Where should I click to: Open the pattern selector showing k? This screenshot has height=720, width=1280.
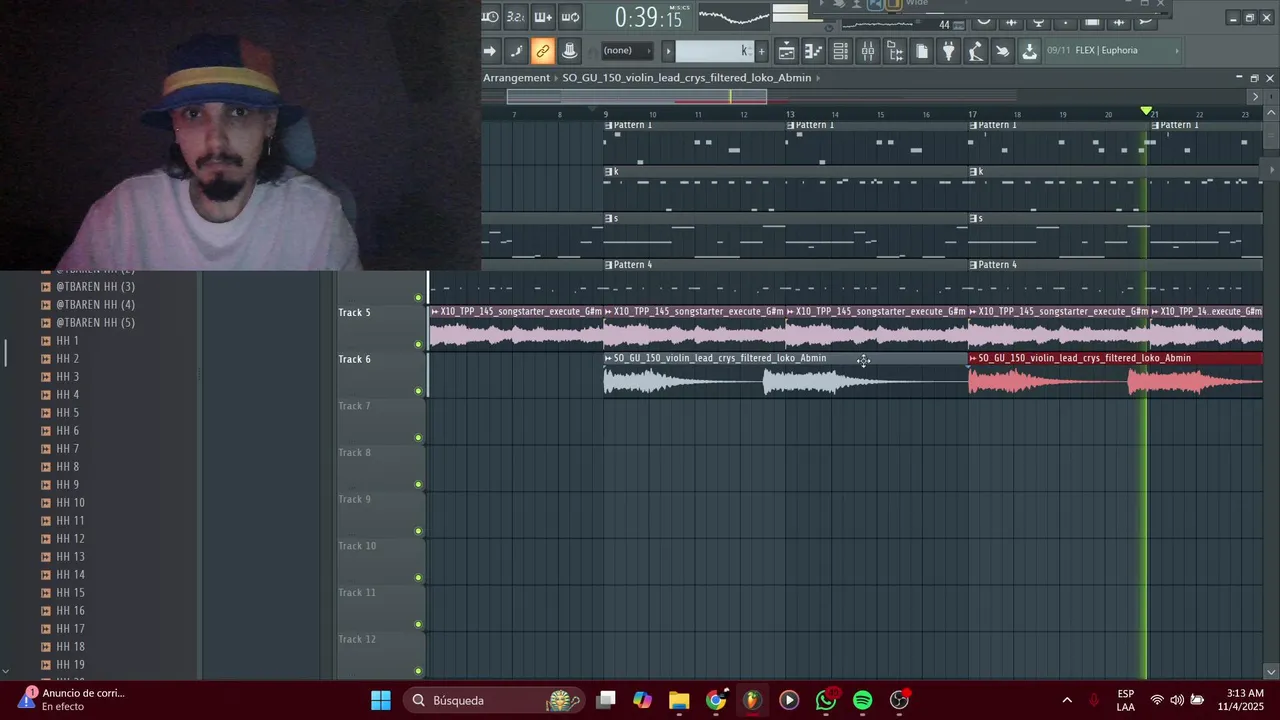point(714,51)
